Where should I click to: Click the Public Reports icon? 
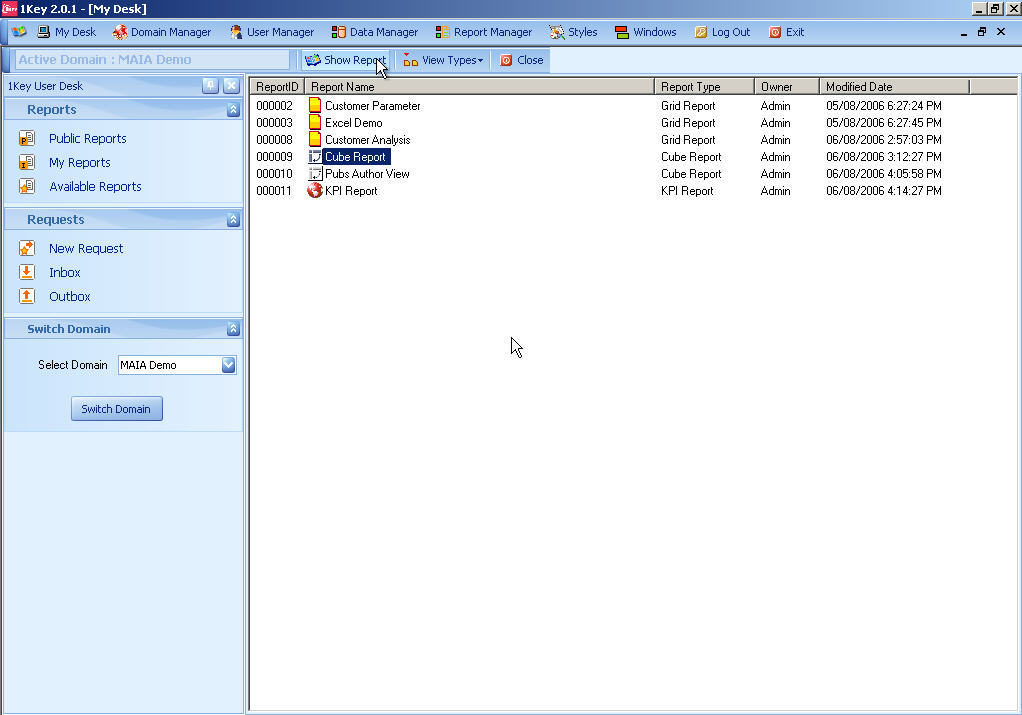[x=27, y=138]
